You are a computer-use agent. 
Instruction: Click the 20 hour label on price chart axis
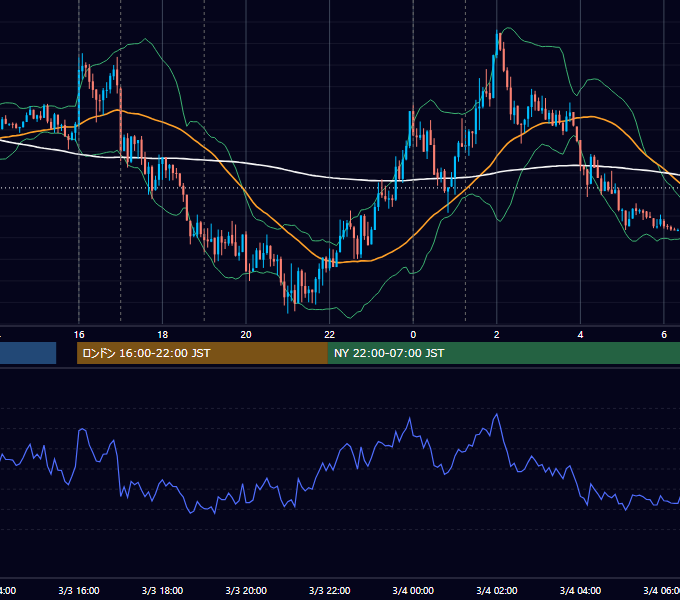click(x=246, y=335)
